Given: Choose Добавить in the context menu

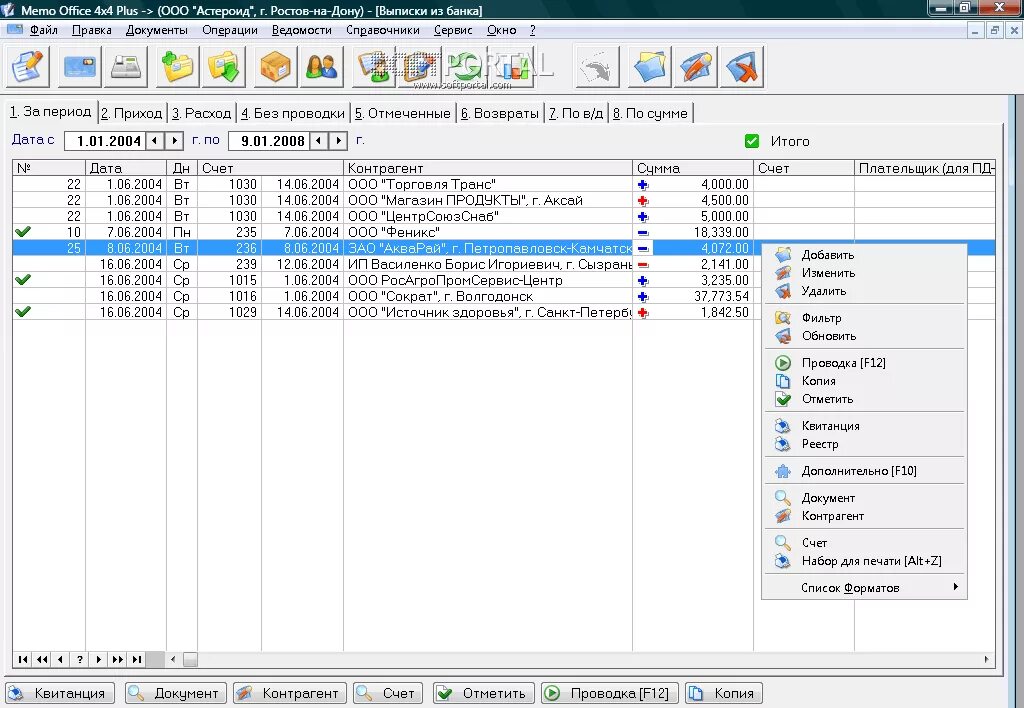Looking at the screenshot, I should (865, 255).
